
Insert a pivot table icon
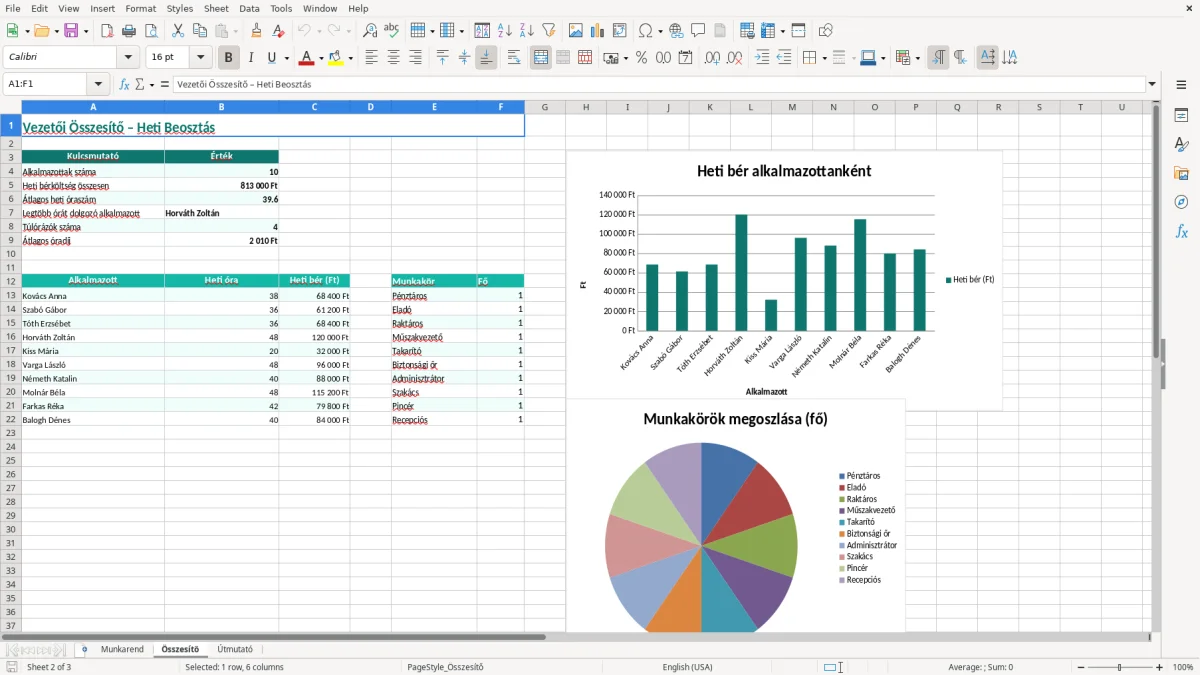point(620,31)
